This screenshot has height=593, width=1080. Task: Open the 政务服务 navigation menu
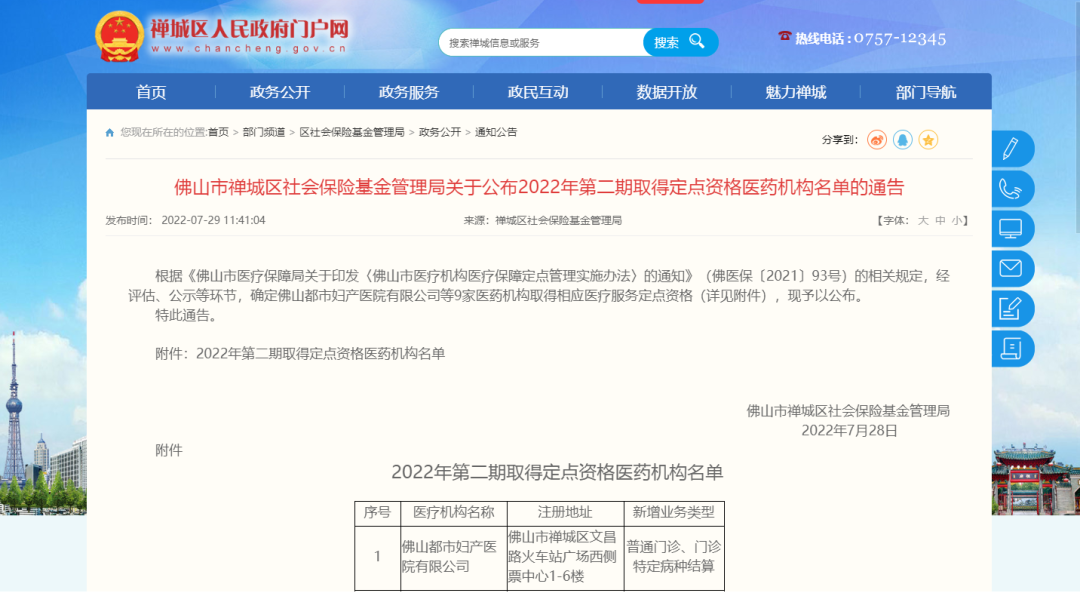(x=409, y=92)
